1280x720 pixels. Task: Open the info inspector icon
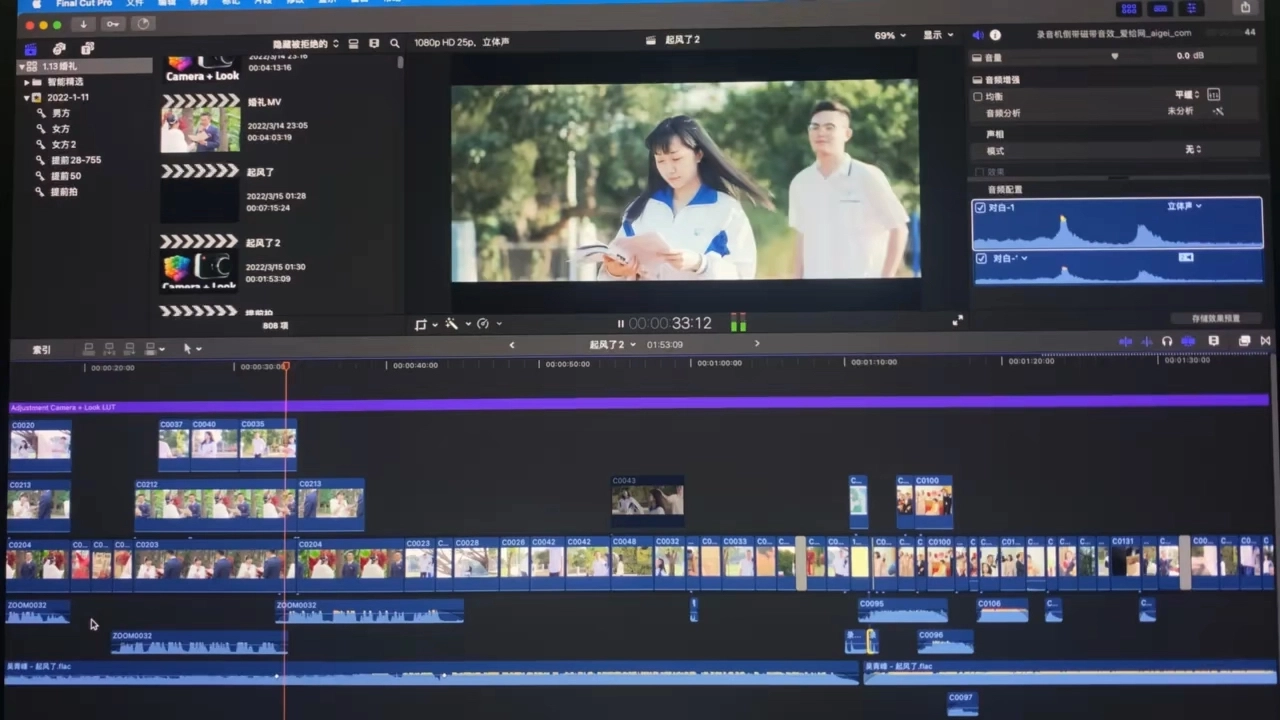pyautogui.click(x=995, y=35)
